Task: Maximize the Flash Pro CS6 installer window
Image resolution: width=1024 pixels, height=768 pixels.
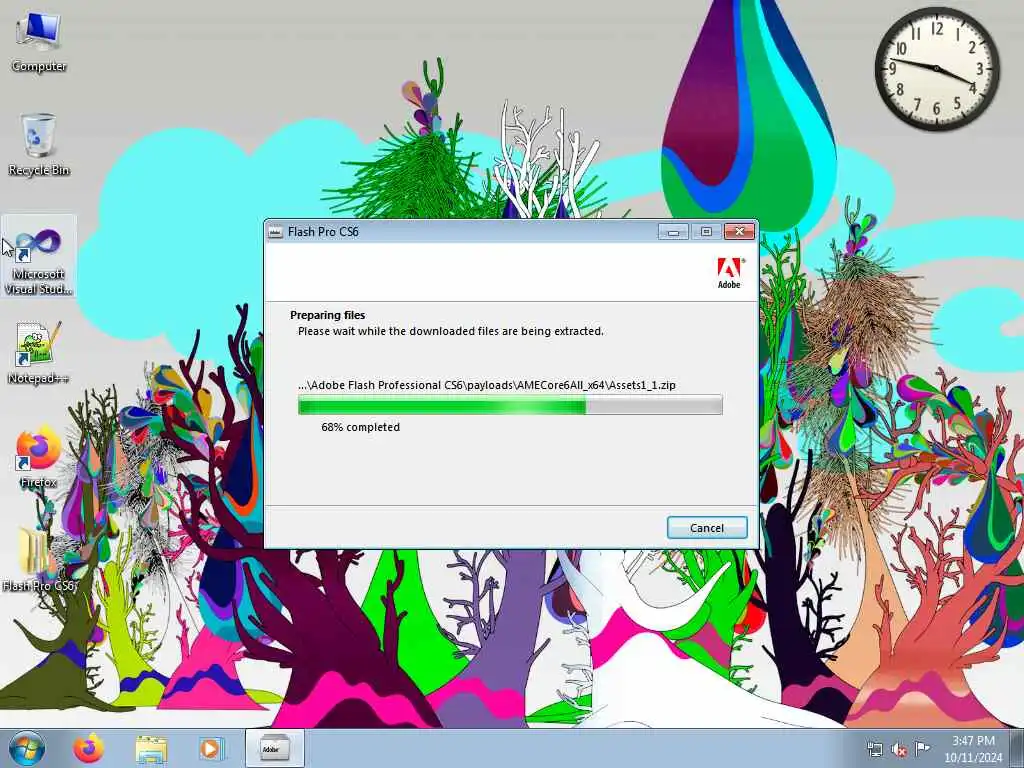Action: [x=706, y=231]
